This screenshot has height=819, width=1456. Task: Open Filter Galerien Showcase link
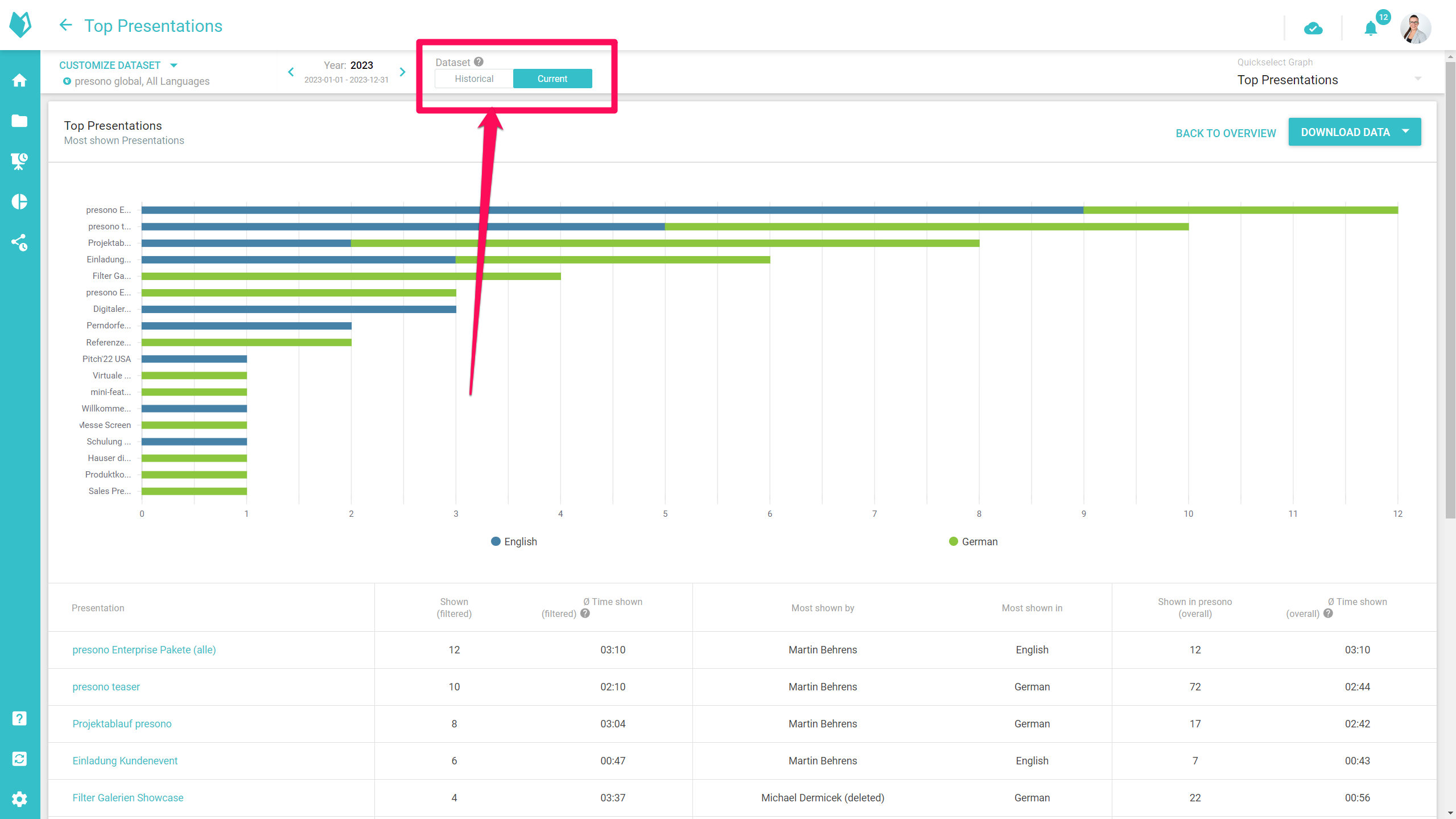[128, 798]
